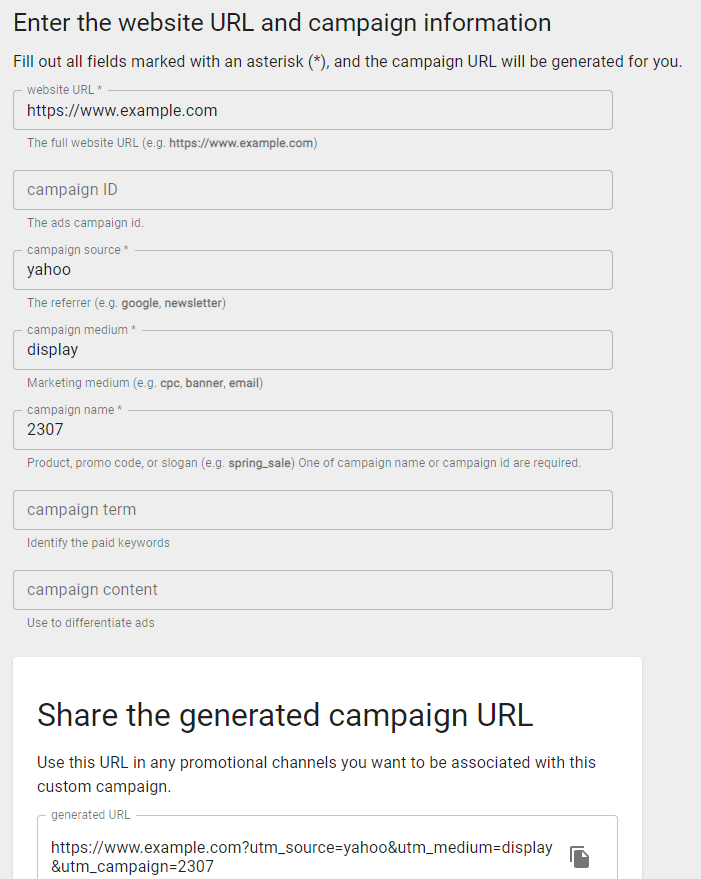Click the 'generated URL' field label

click(90, 815)
